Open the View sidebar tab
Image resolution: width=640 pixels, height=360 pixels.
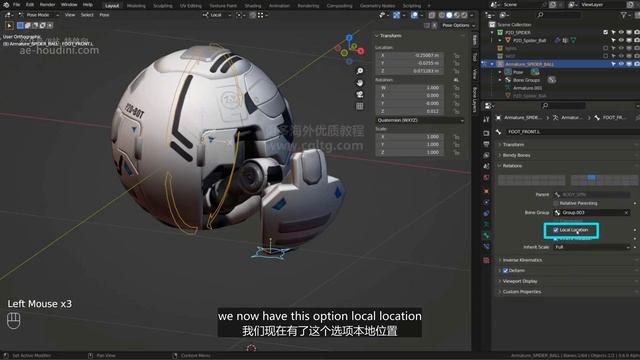[x=475, y=73]
